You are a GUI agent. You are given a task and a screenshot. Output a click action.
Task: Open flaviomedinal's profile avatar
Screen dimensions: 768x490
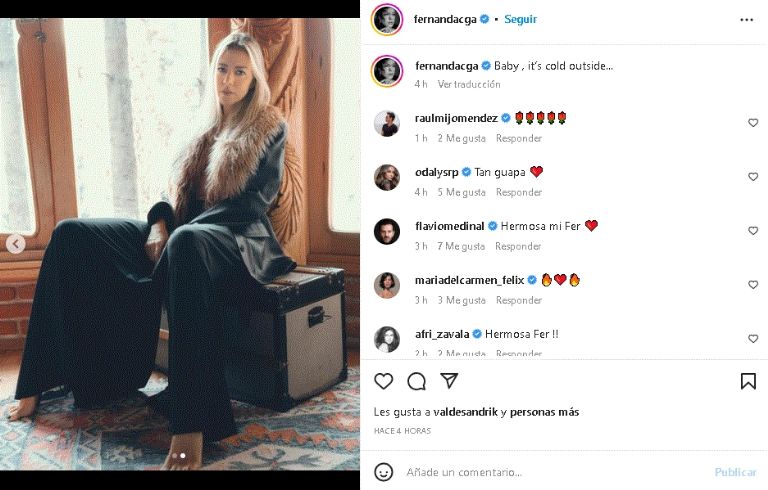[x=387, y=232]
